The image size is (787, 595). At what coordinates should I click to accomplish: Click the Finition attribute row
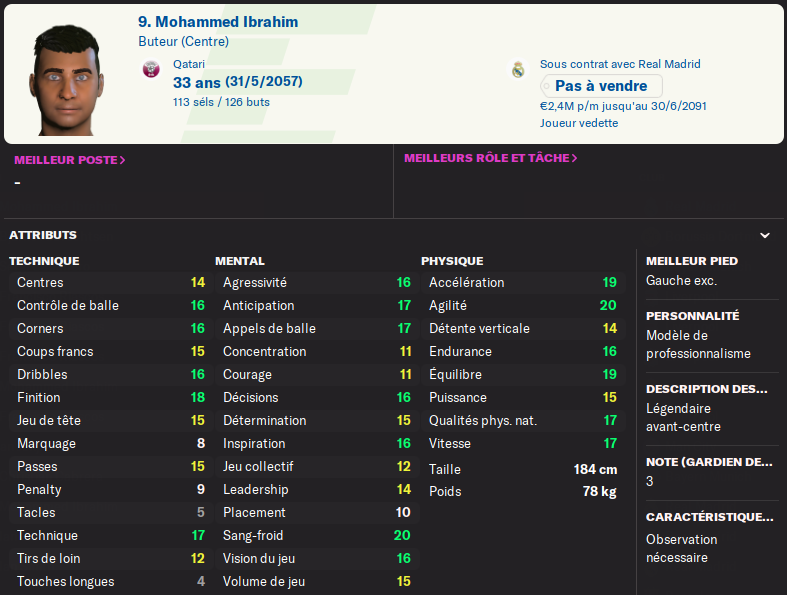coord(110,397)
